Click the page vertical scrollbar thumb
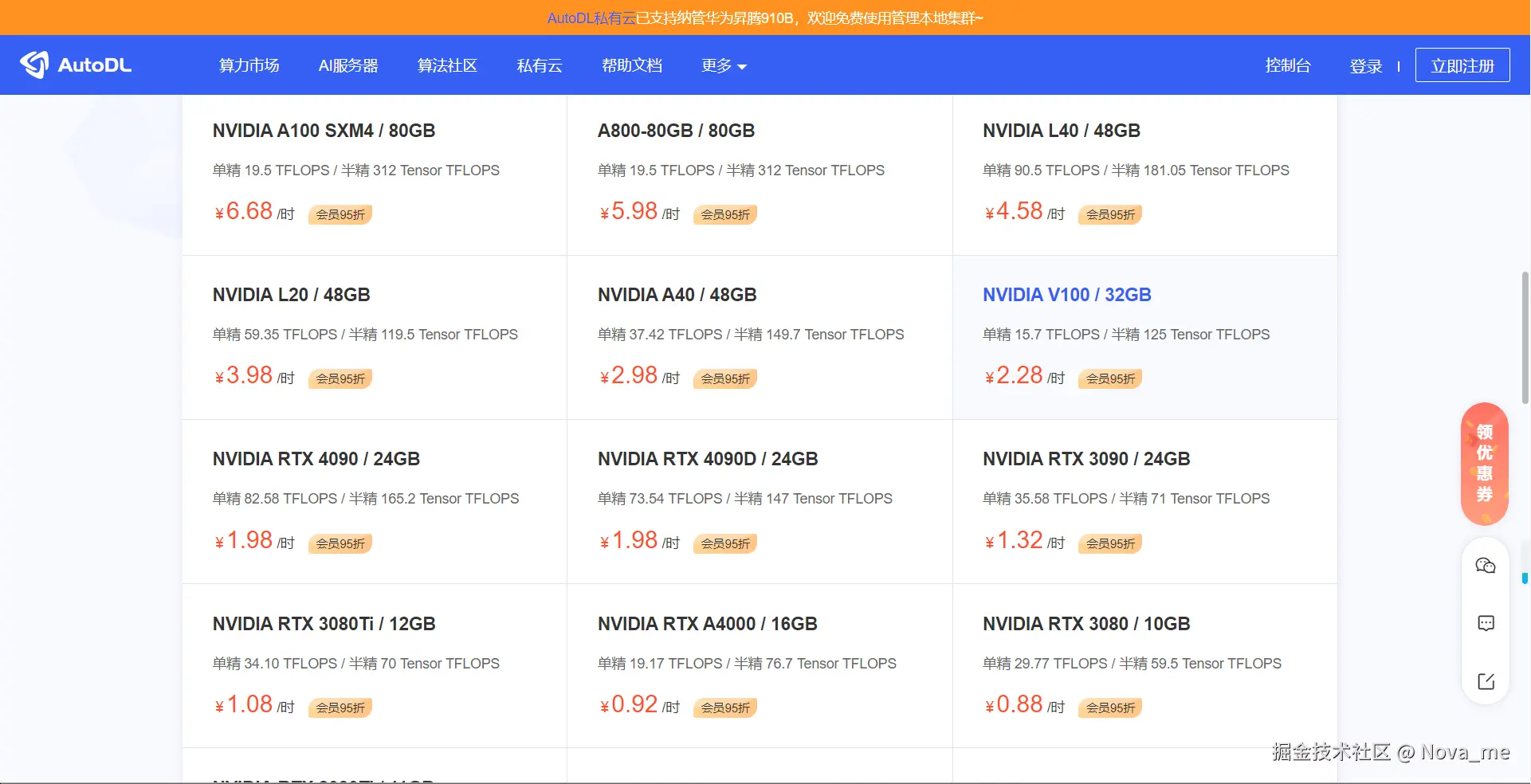Image resolution: width=1531 pixels, height=784 pixels. [1525, 338]
